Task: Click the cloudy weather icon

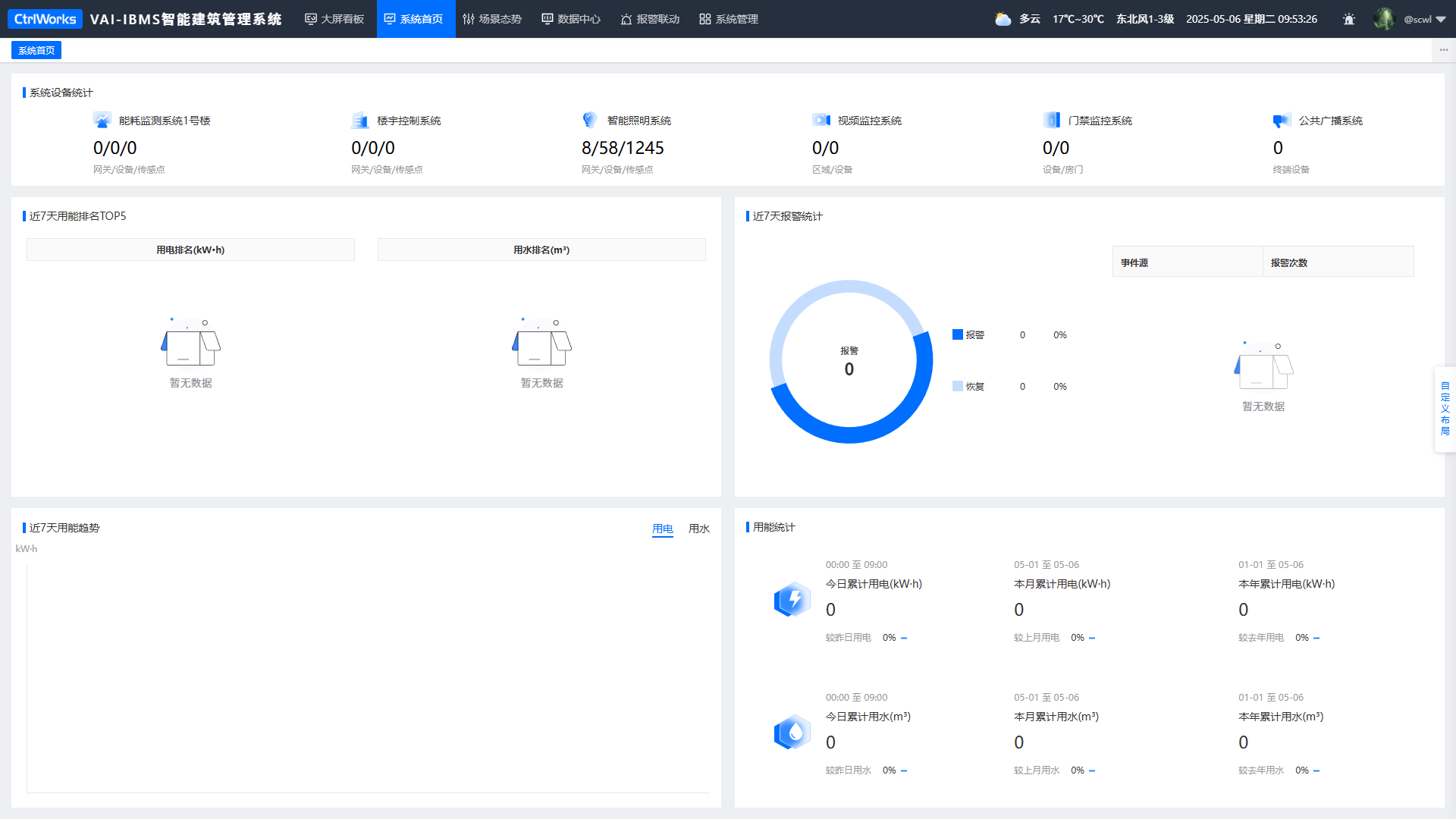Action: point(1003,19)
